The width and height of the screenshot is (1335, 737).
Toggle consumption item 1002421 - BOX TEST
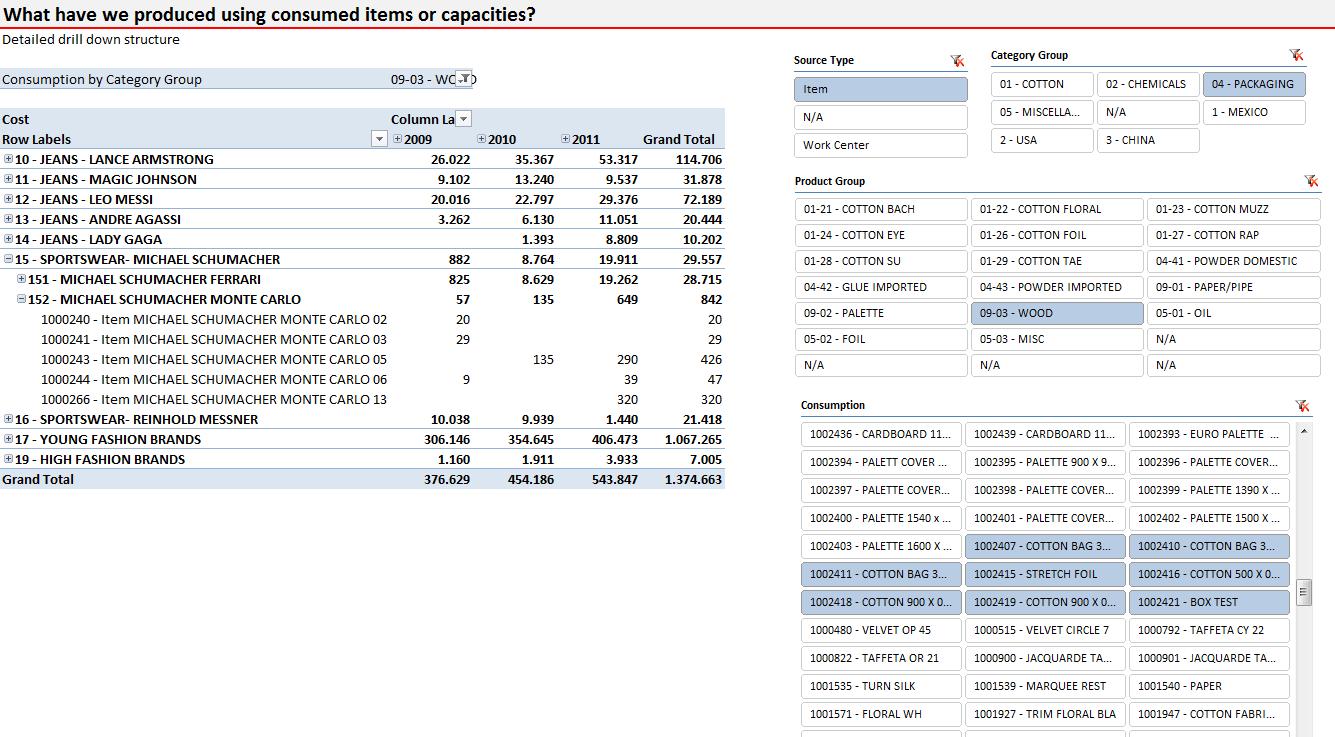[1209, 602]
